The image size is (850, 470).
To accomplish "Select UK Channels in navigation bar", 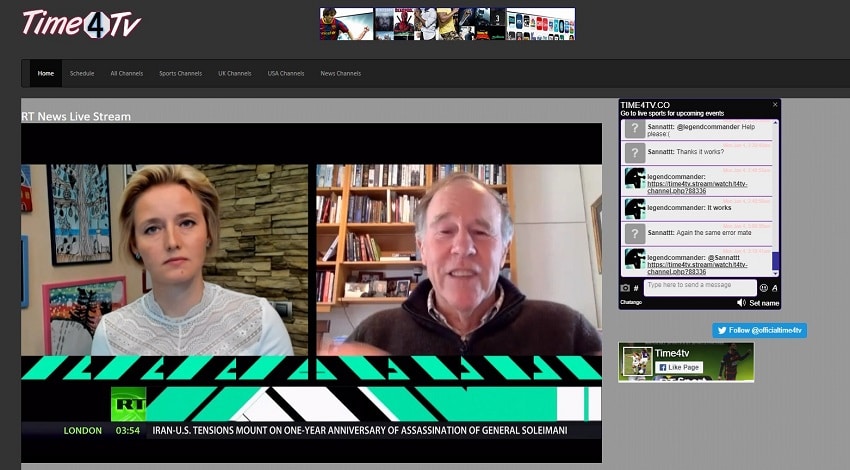I will tap(235, 73).
